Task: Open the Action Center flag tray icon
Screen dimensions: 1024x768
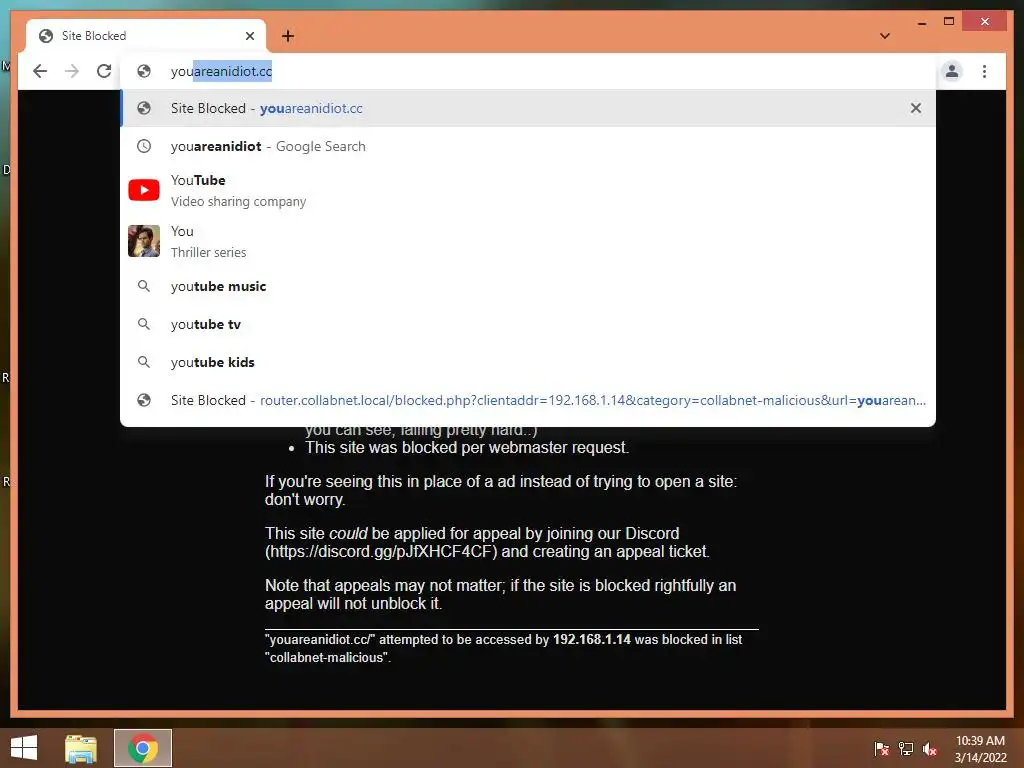Action: click(x=882, y=748)
